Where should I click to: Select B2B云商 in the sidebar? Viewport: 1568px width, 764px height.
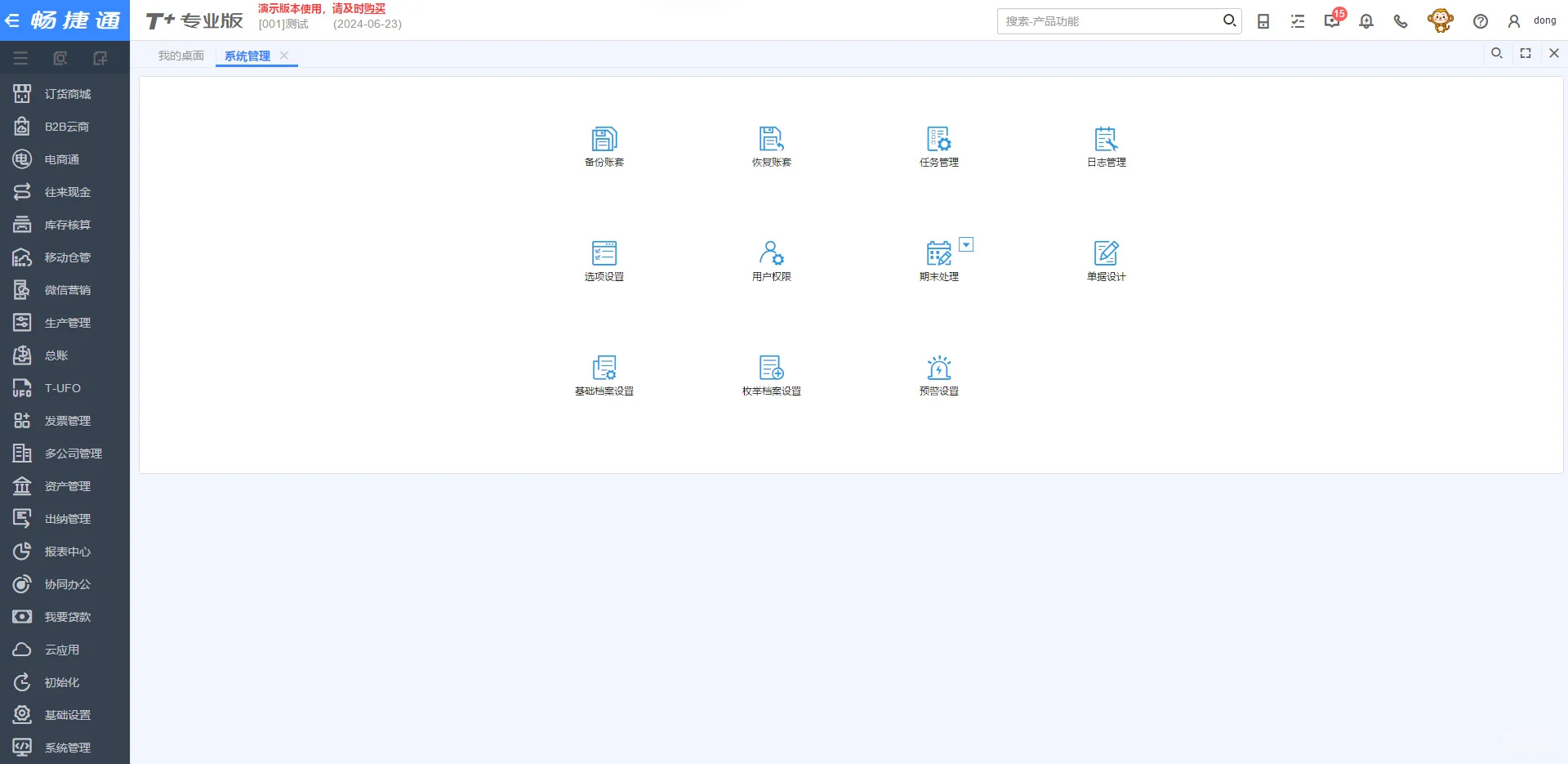[x=65, y=127]
